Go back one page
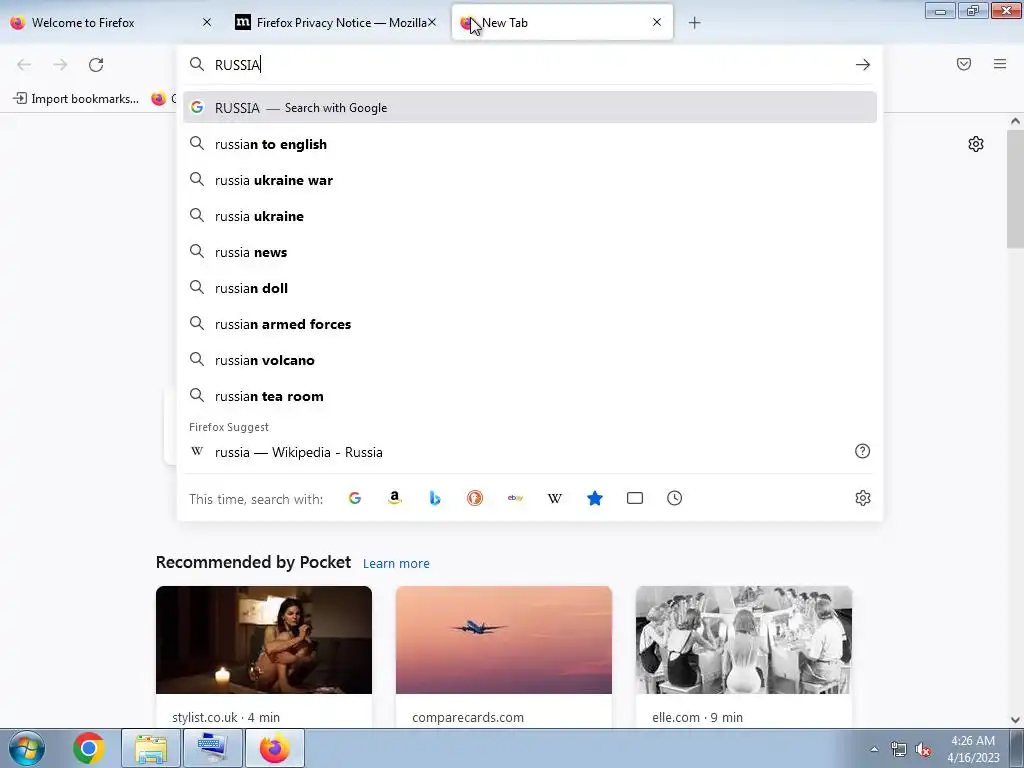This screenshot has width=1024, height=768. pos(24,65)
